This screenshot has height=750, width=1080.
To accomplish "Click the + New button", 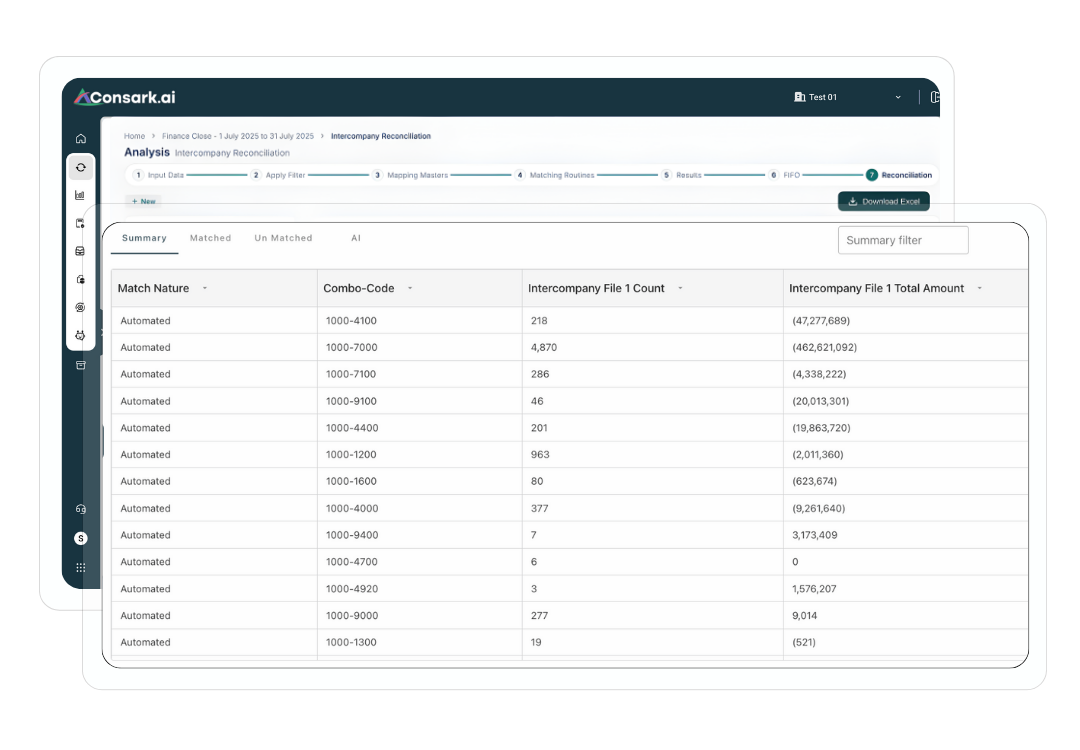I will (x=144, y=201).
